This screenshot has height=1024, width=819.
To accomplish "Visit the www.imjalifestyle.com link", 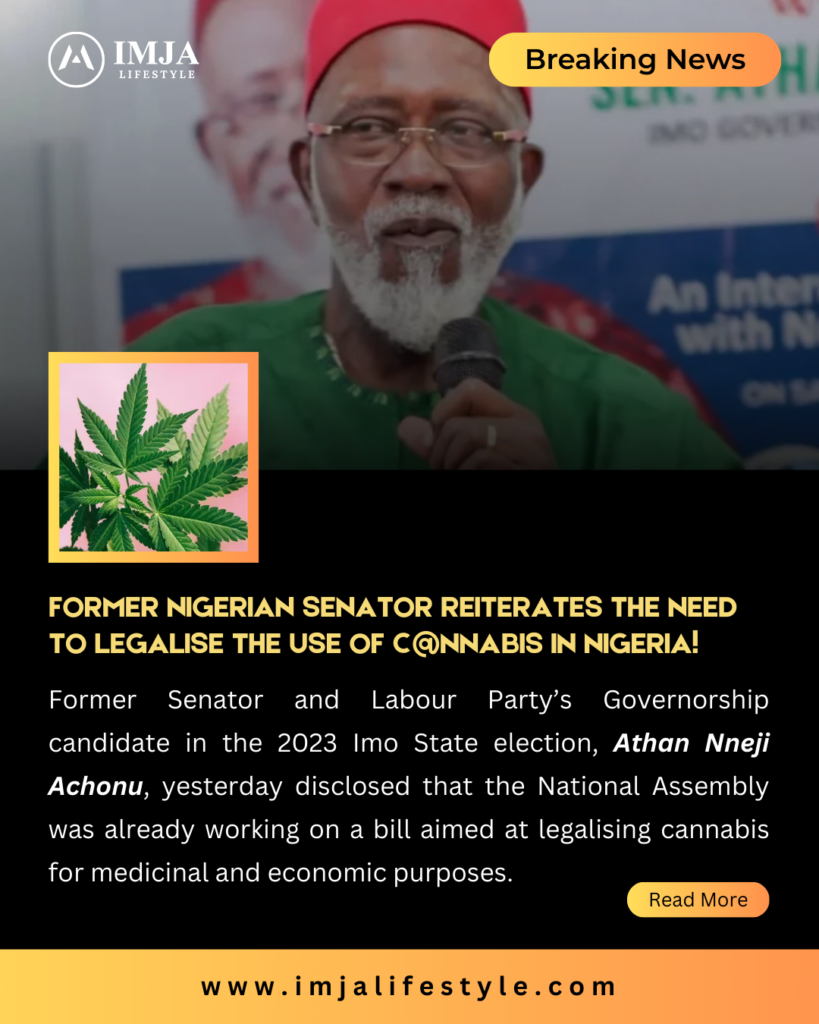I will (x=409, y=986).
